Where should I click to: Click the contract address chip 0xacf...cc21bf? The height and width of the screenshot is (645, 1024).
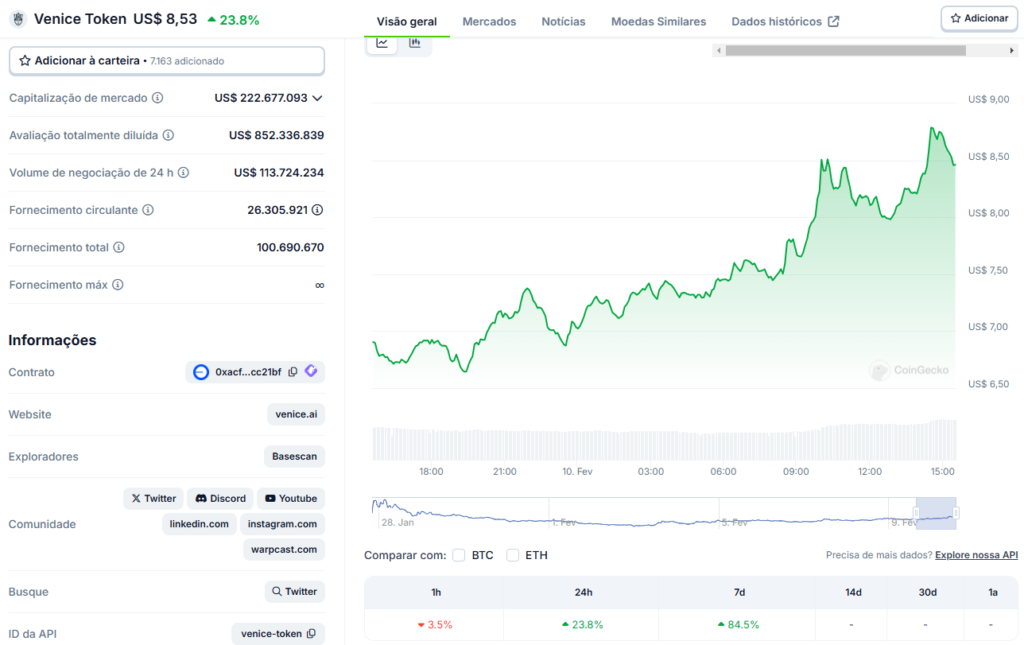255,372
